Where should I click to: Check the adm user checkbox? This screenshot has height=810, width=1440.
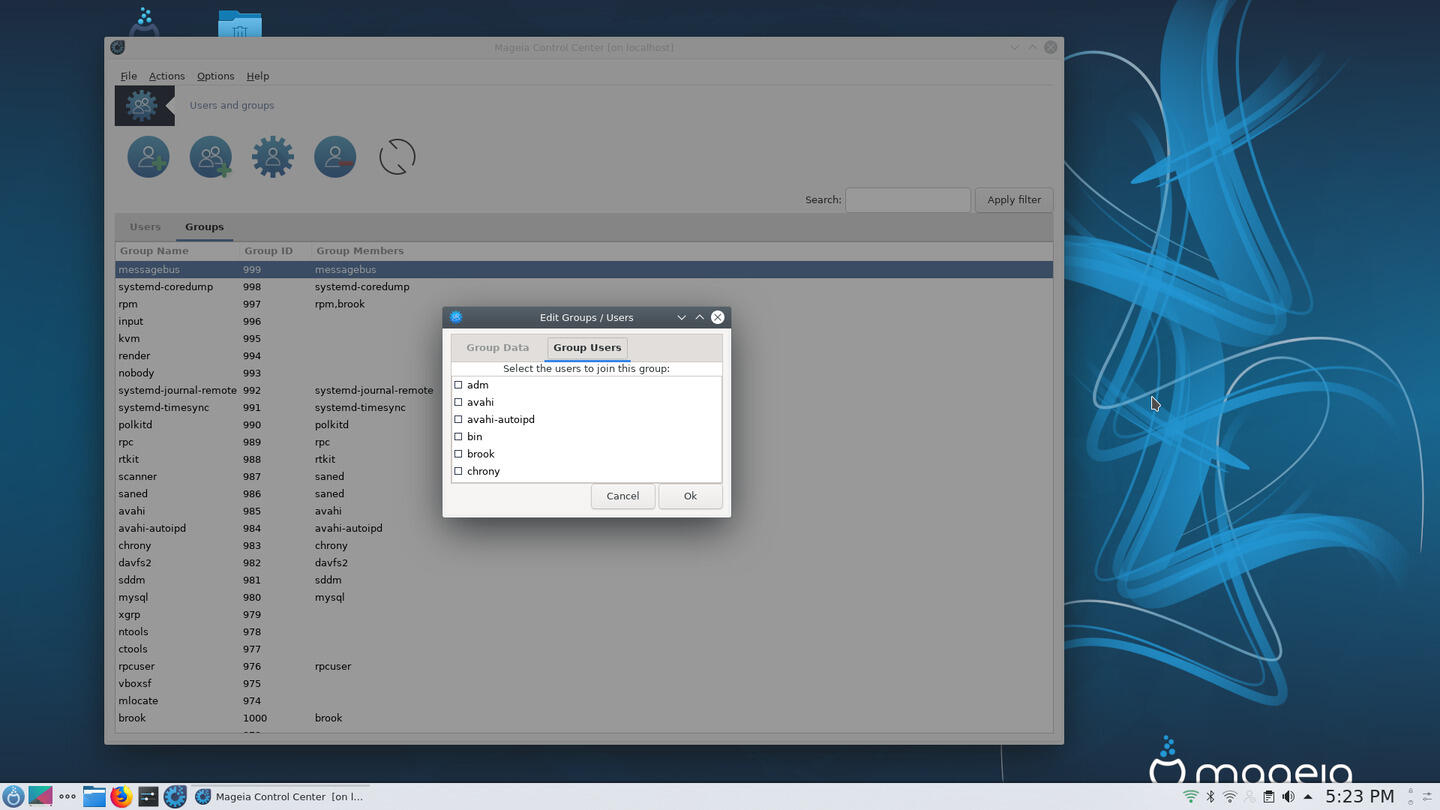(x=458, y=385)
